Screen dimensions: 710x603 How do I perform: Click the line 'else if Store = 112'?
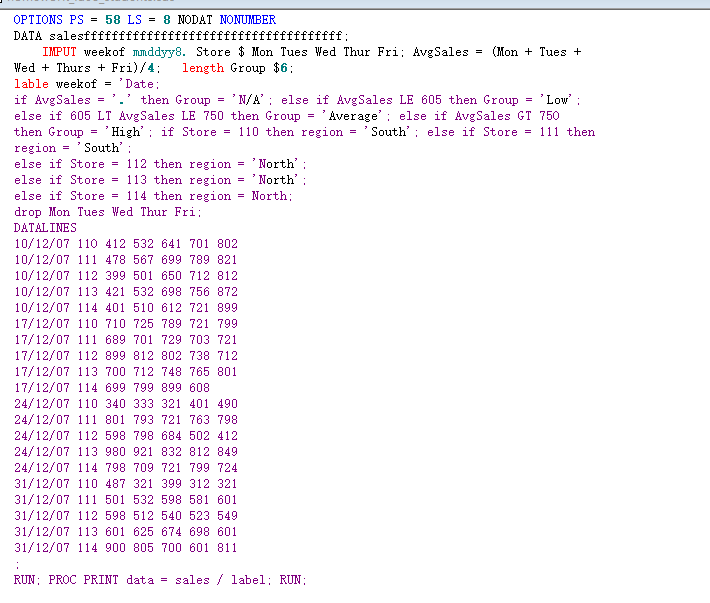point(160,164)
